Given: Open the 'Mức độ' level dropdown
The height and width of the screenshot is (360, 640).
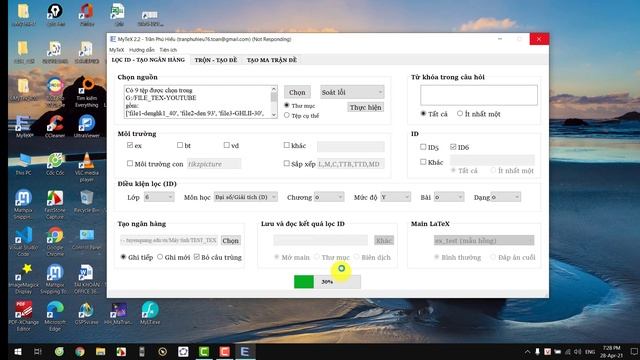Looking at the screenshot, I should point(396,197).
